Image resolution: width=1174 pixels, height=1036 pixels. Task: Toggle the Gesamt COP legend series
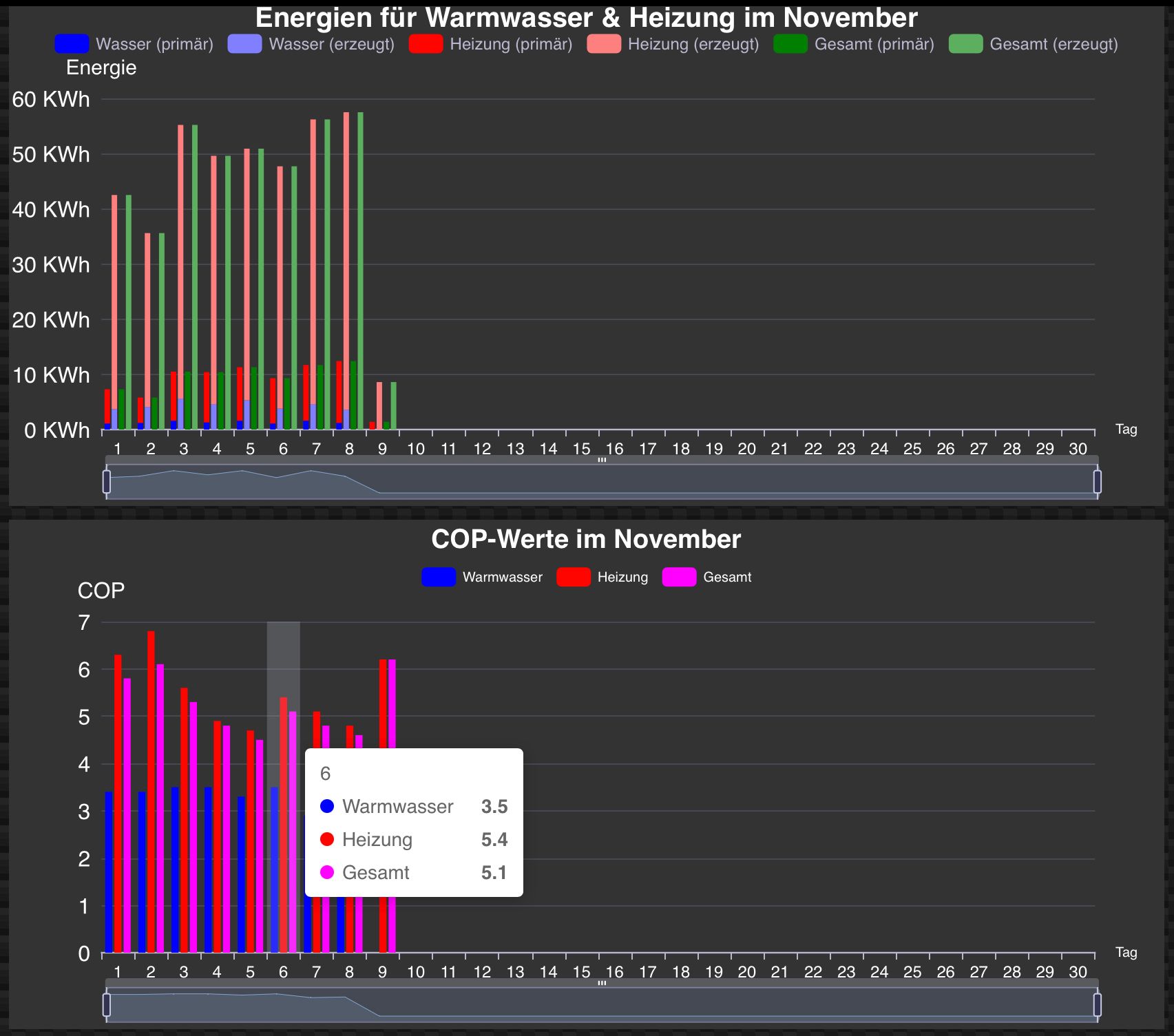pos(707,577)
